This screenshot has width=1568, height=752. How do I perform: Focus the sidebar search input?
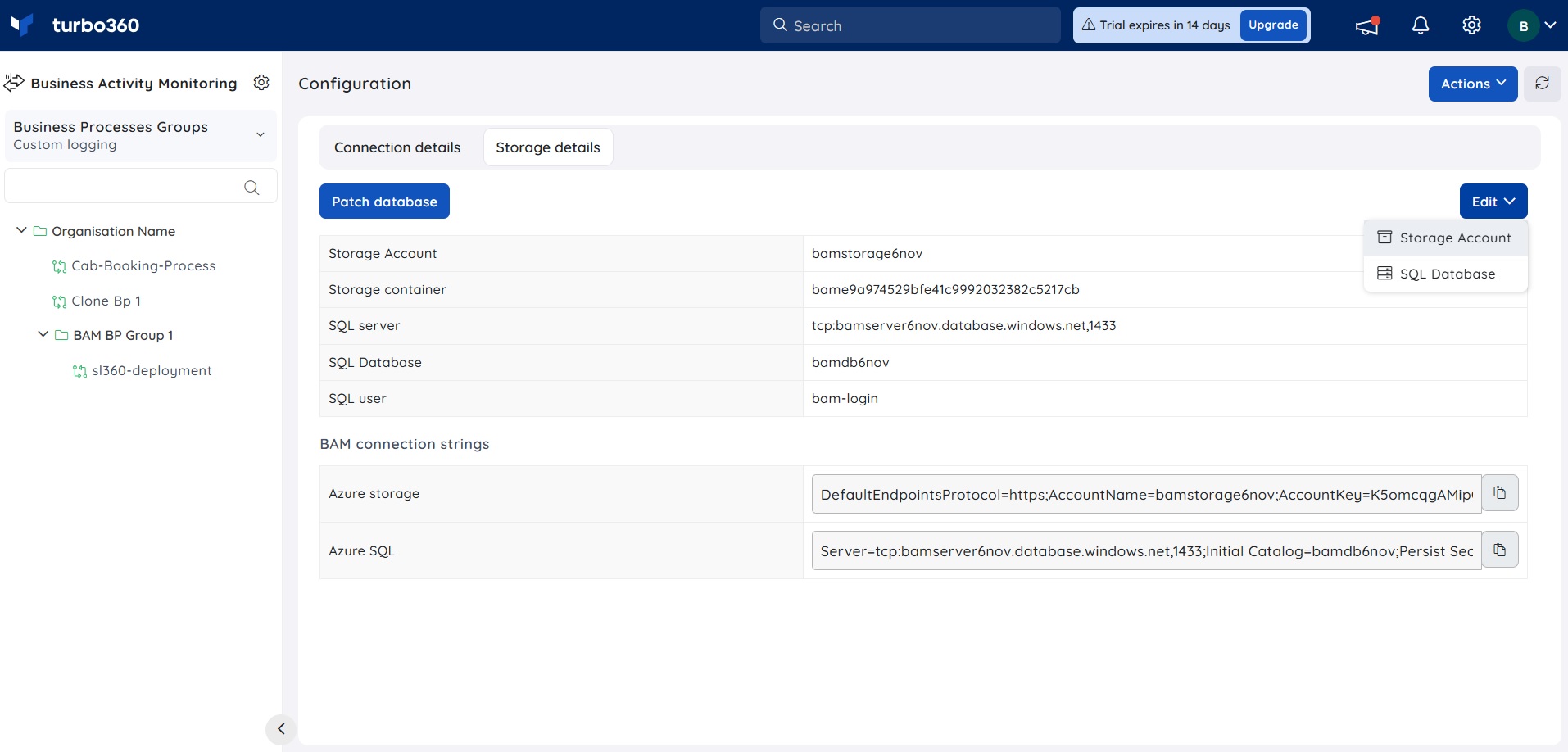(x=141, y=186)
